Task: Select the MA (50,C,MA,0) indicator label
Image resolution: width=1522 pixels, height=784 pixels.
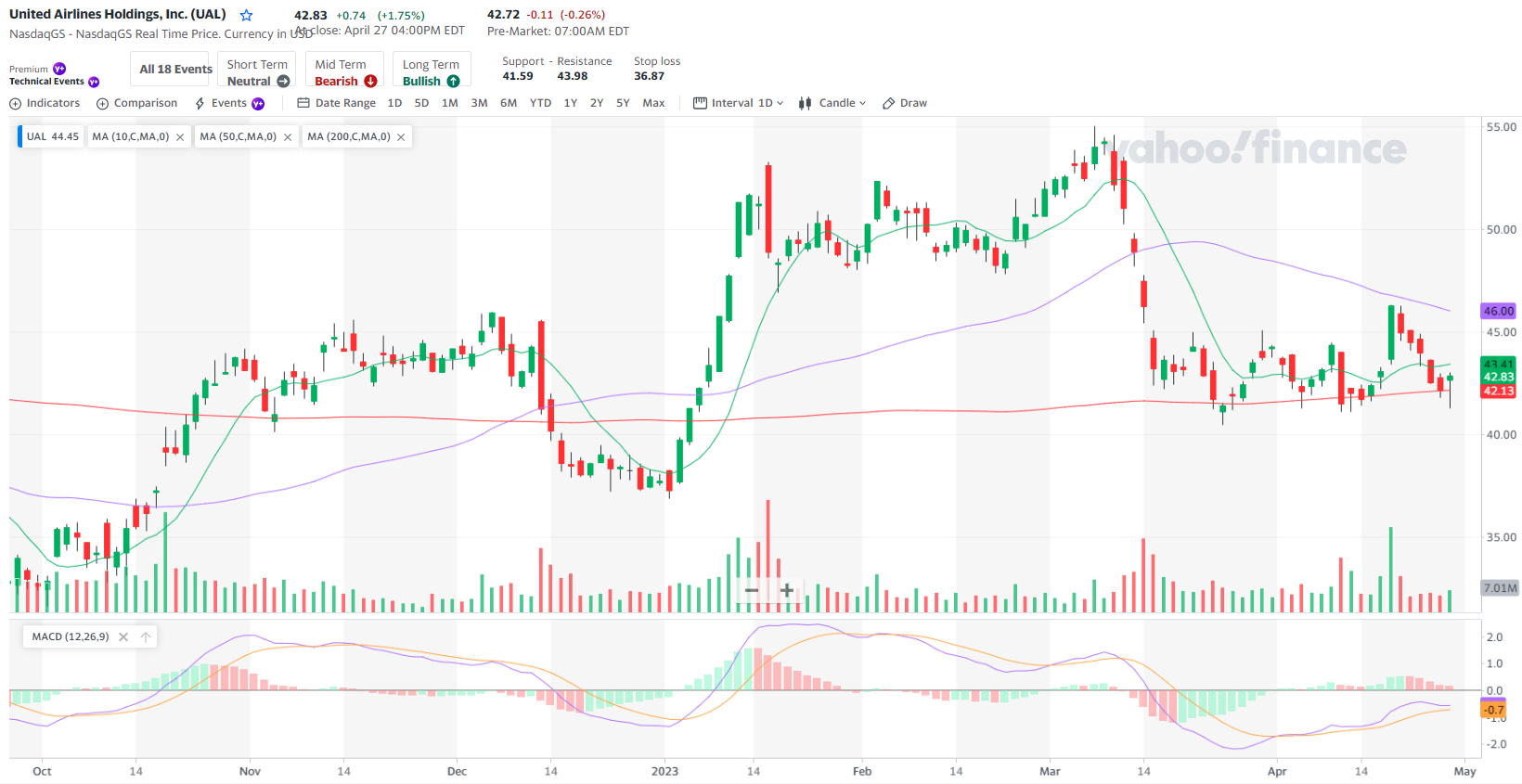Action: tap(239, 137)
